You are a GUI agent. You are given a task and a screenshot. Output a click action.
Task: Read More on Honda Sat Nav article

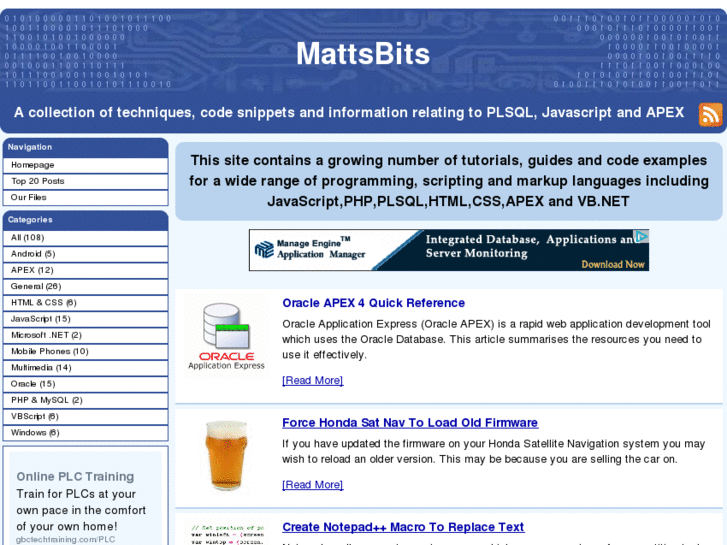[x=312, y=485]
